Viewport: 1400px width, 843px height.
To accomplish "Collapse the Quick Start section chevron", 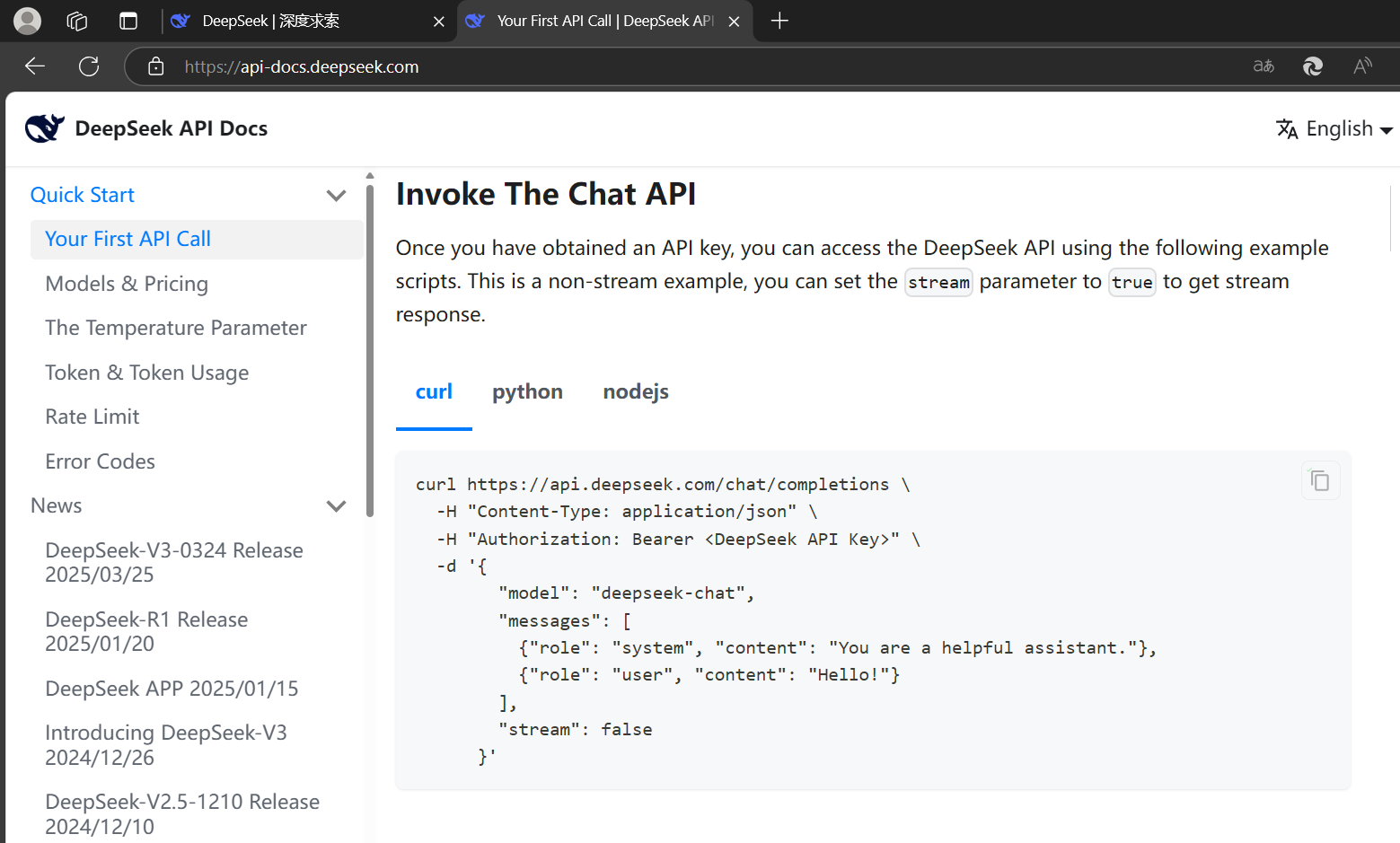I will [337, 195].
